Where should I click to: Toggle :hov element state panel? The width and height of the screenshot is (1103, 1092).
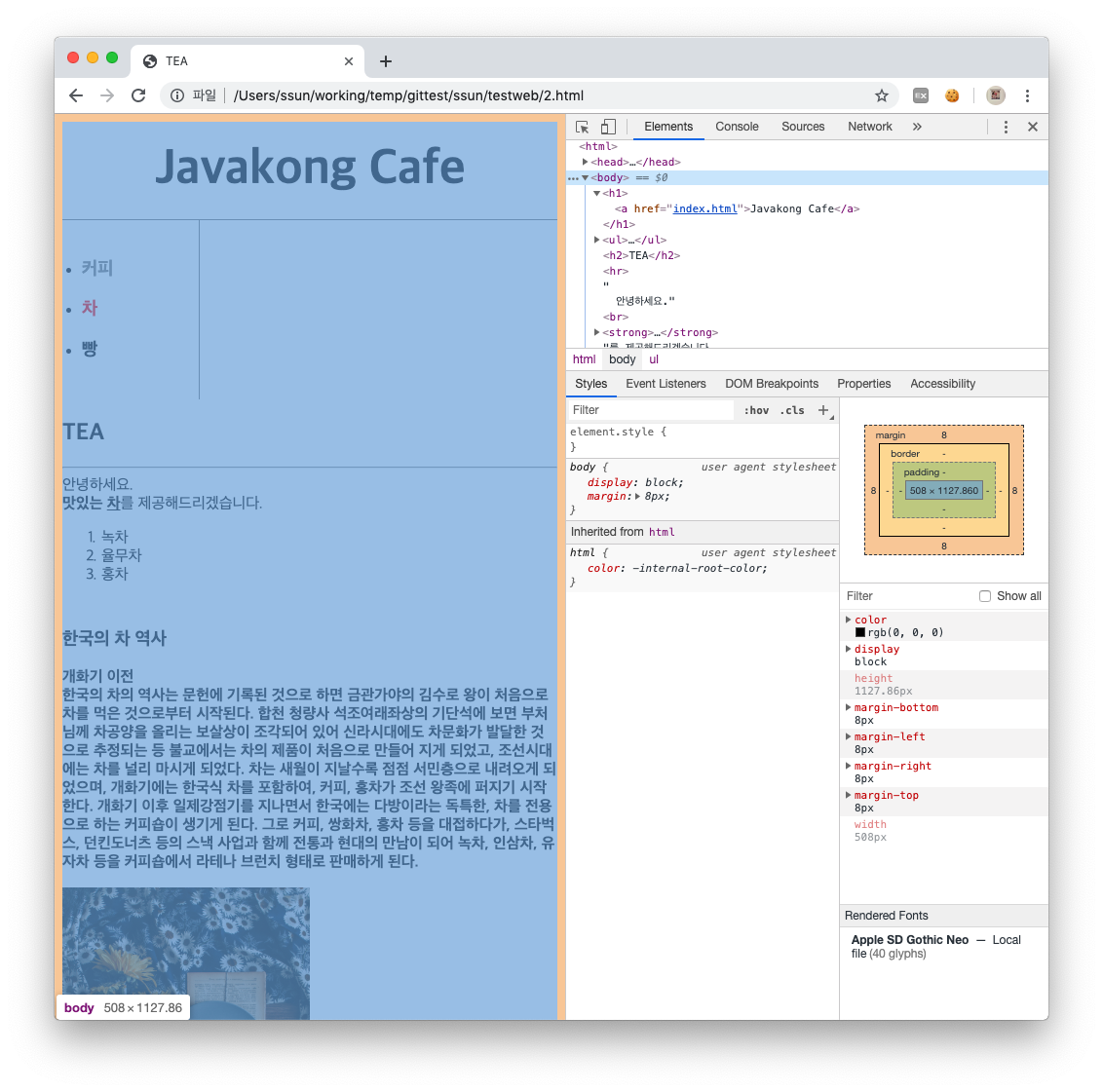pyautogui.click(x=756, y=410)
